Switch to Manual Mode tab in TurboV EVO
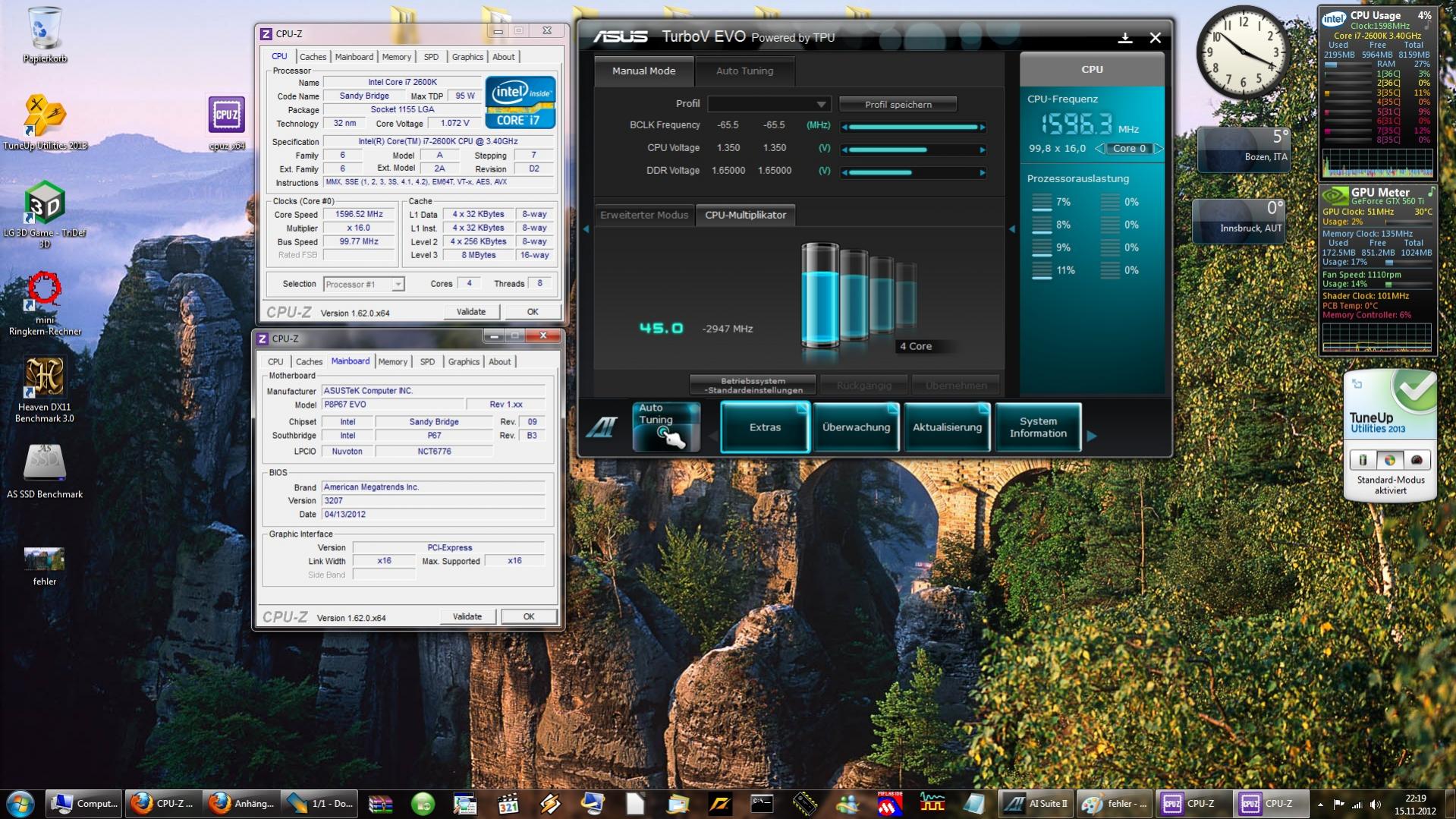This screenshot has width=1456, height=819. (643, 71)
